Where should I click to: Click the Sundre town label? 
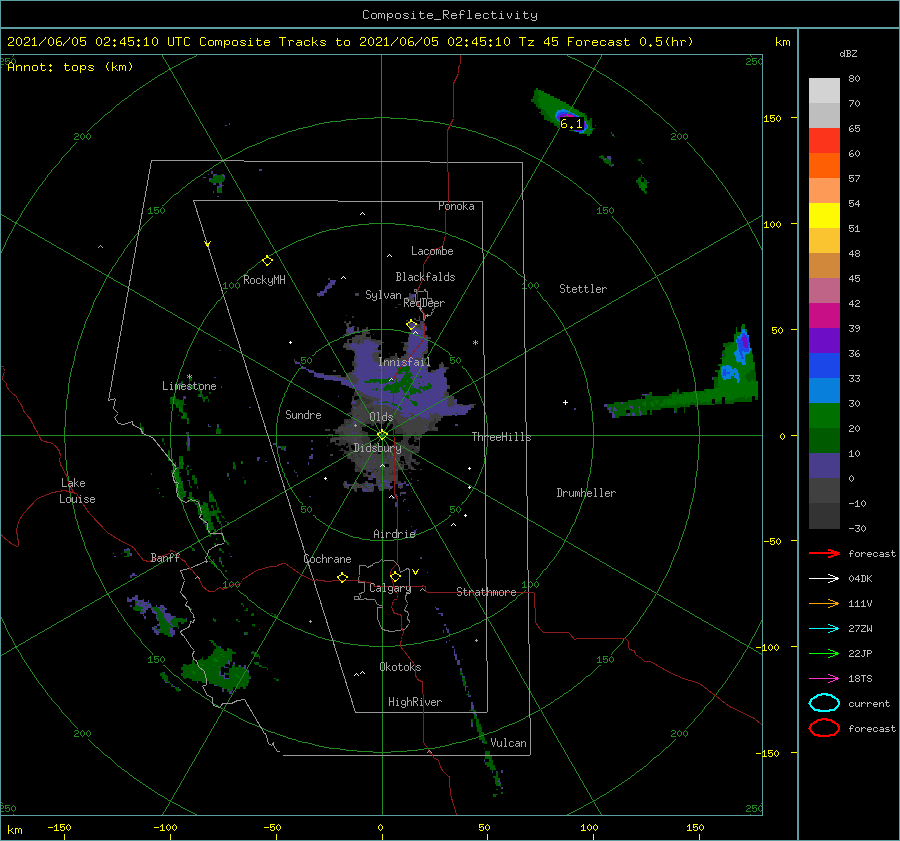(x=303, y=414)
